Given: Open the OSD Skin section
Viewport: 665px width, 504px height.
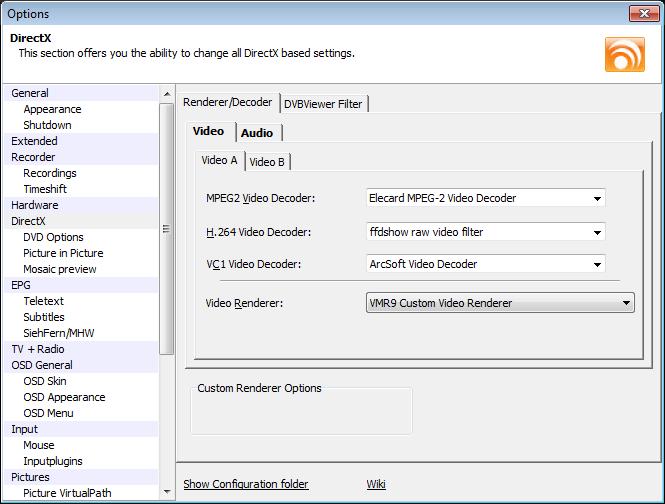Looking at the screenshot, I should [46, 381].
